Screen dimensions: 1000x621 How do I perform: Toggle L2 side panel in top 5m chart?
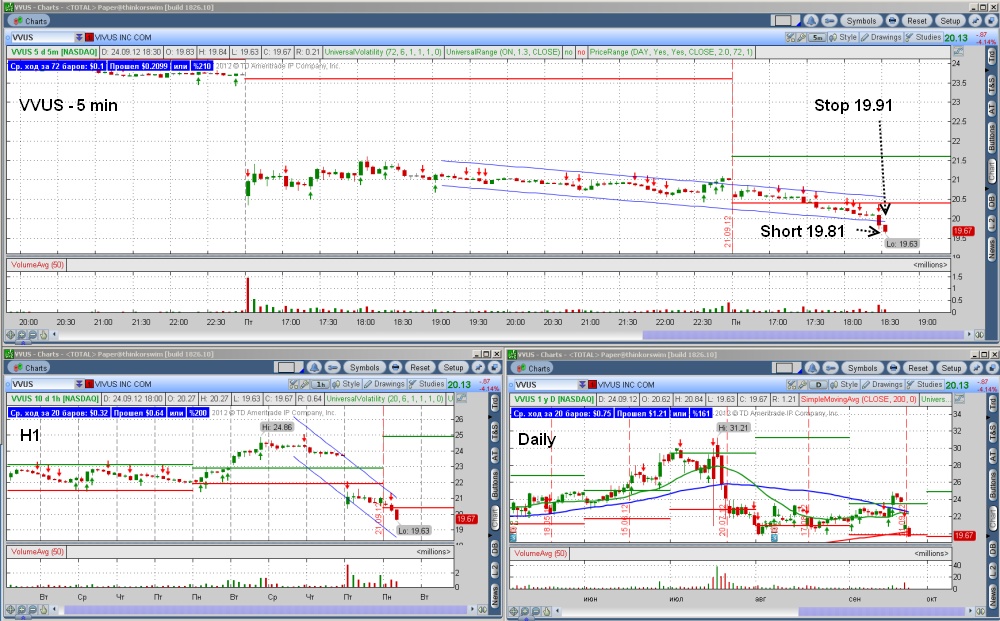click(x=992, y=224)
